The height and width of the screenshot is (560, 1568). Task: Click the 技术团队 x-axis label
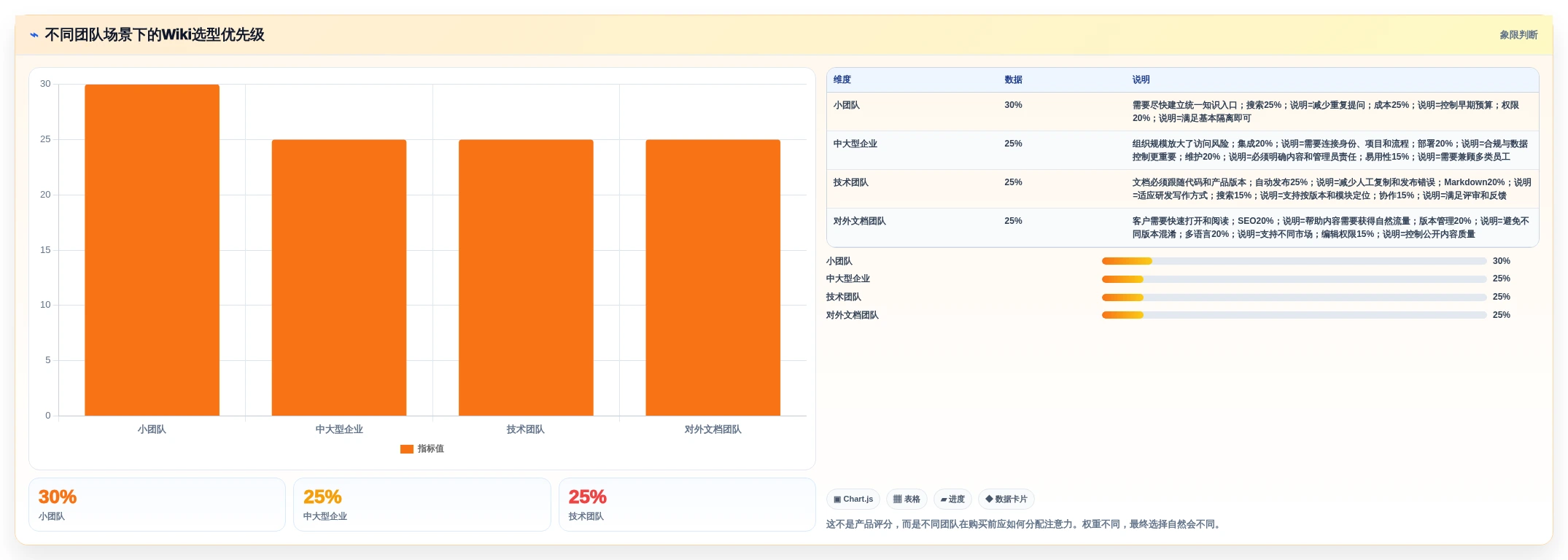pyautogui.click(x=526, y=429)
